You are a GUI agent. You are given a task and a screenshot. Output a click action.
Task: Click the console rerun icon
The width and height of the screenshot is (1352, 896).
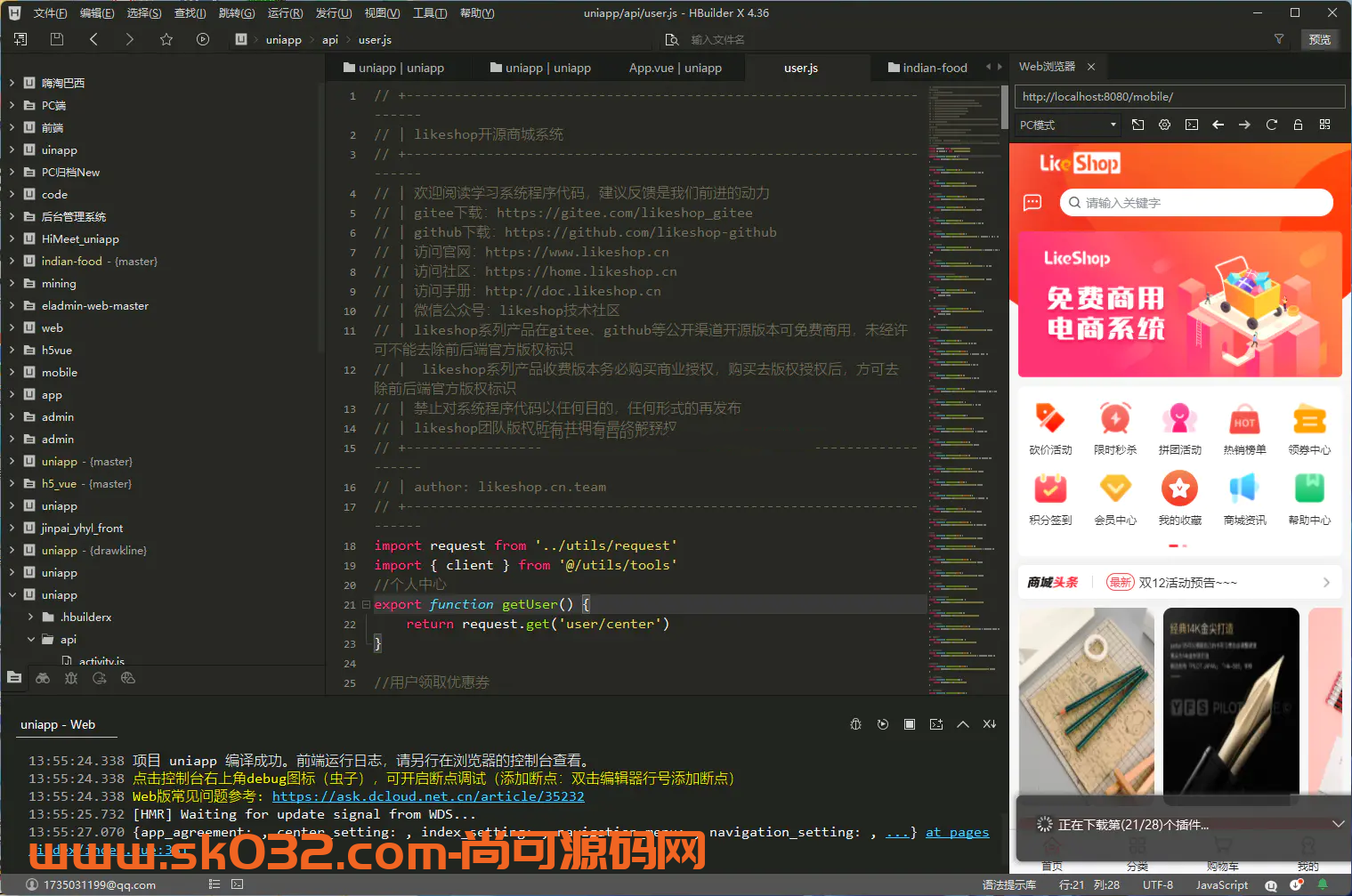(883, 724)
